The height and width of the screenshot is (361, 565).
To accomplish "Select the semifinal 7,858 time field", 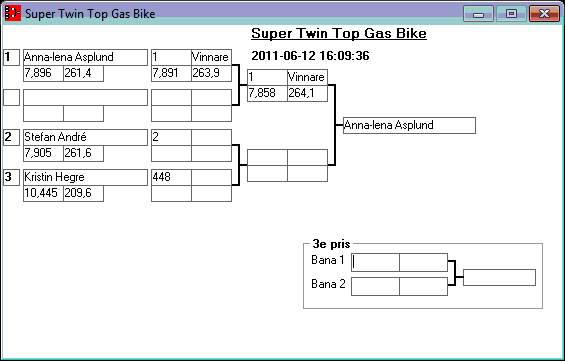I will [x=267, y=93].
